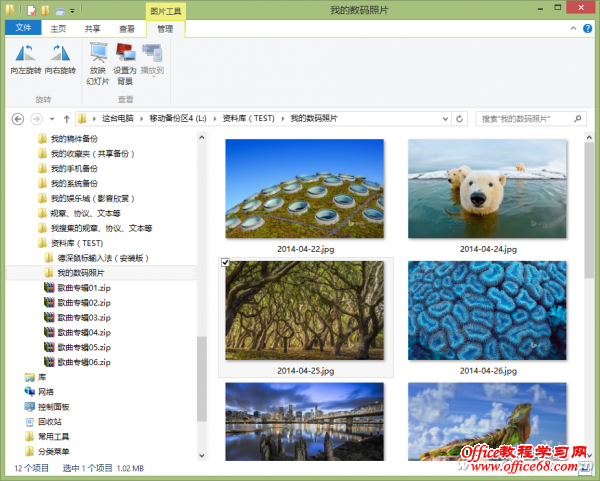Select the 我的手机备份 folder
Viewport: 600px width, 481px height.
tap(68, 168)
